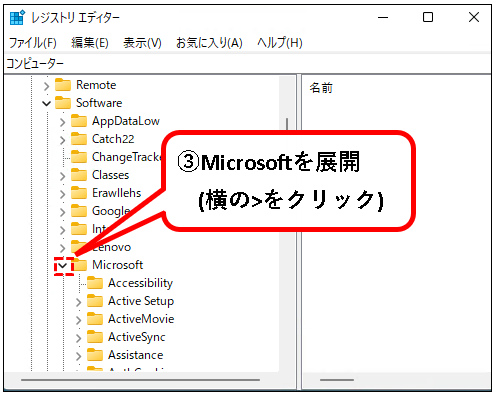Click the Classes folder icon

click(x=79, y=175)
